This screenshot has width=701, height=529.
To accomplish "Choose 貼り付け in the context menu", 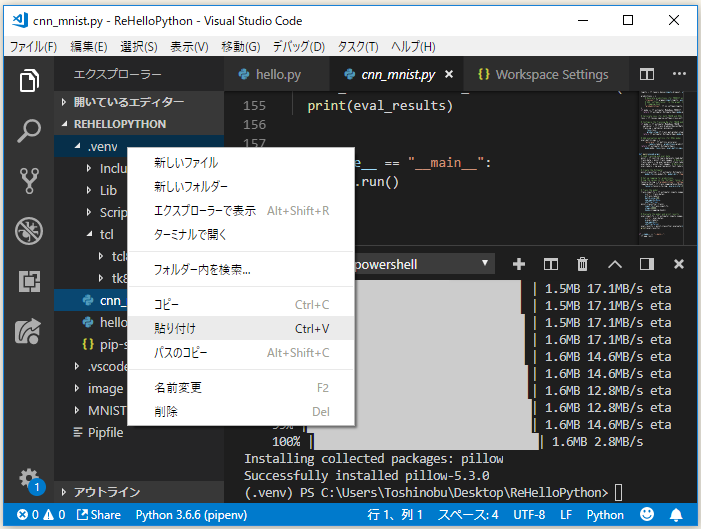I will 241,329.
